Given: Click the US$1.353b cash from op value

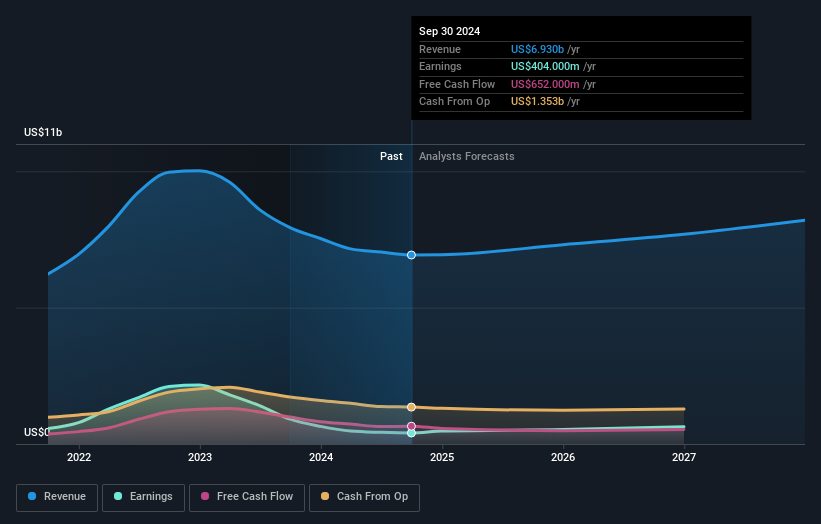Looking at the screenshot, I should click(537, 102).
